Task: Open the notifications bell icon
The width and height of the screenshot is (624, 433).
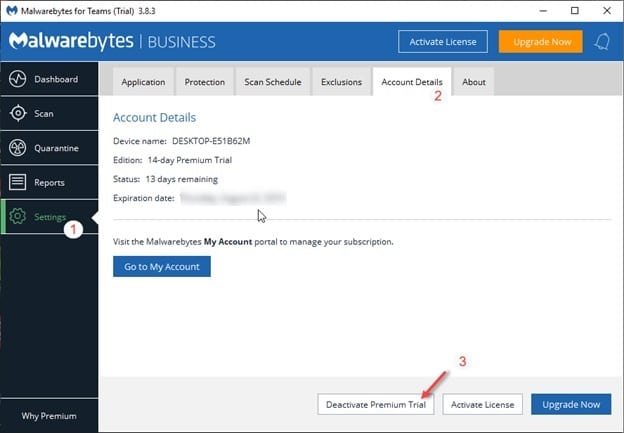Action: [602, 41]
